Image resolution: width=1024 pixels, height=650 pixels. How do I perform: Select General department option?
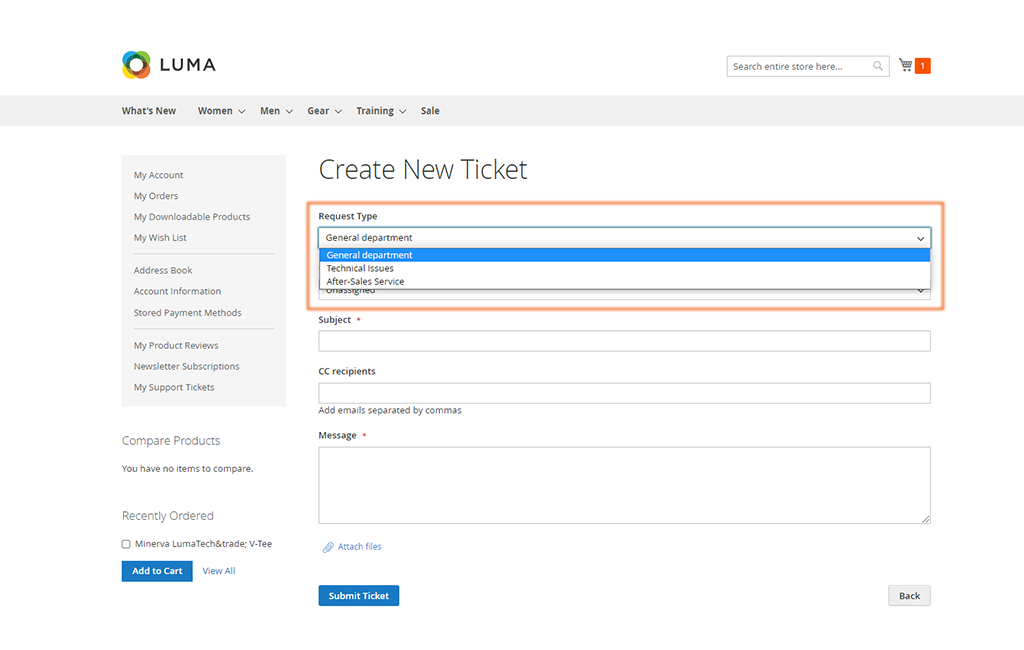(x=624, y=255)
